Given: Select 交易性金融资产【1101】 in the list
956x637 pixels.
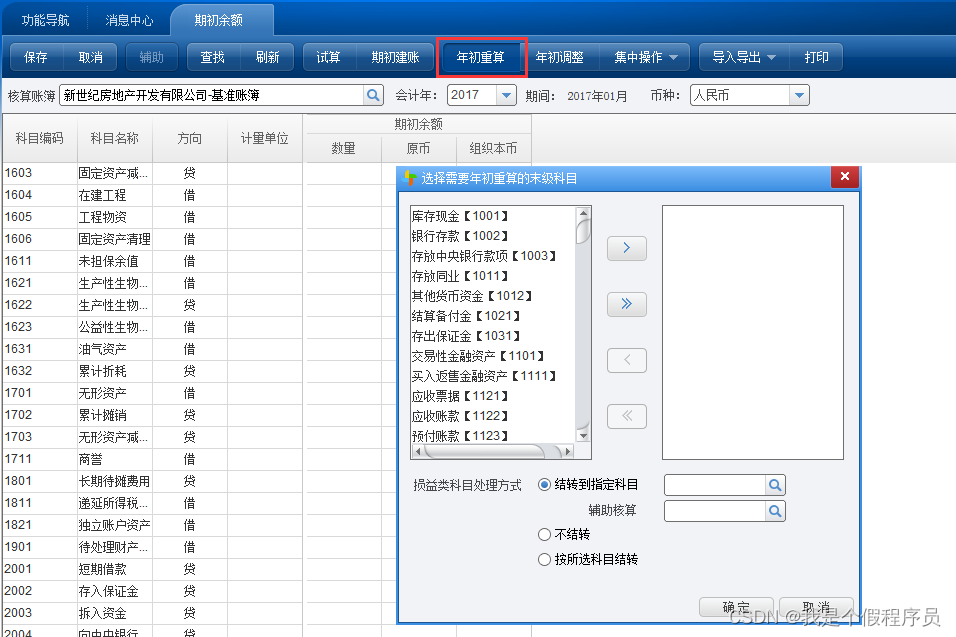Looking at the screenshot, I should 478,356.
